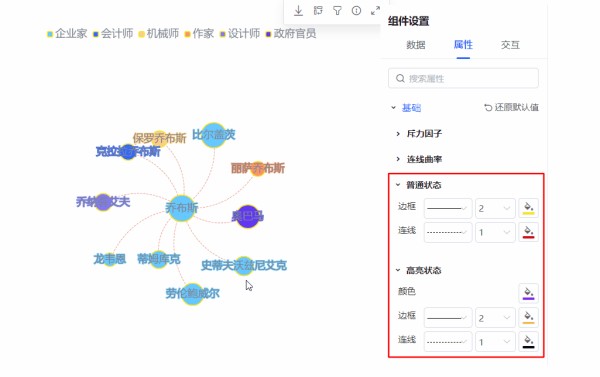The height and width of the screenshot is (377, 600).
Task: Click the download icon in chart toolbar
Action: click(298, 11)
